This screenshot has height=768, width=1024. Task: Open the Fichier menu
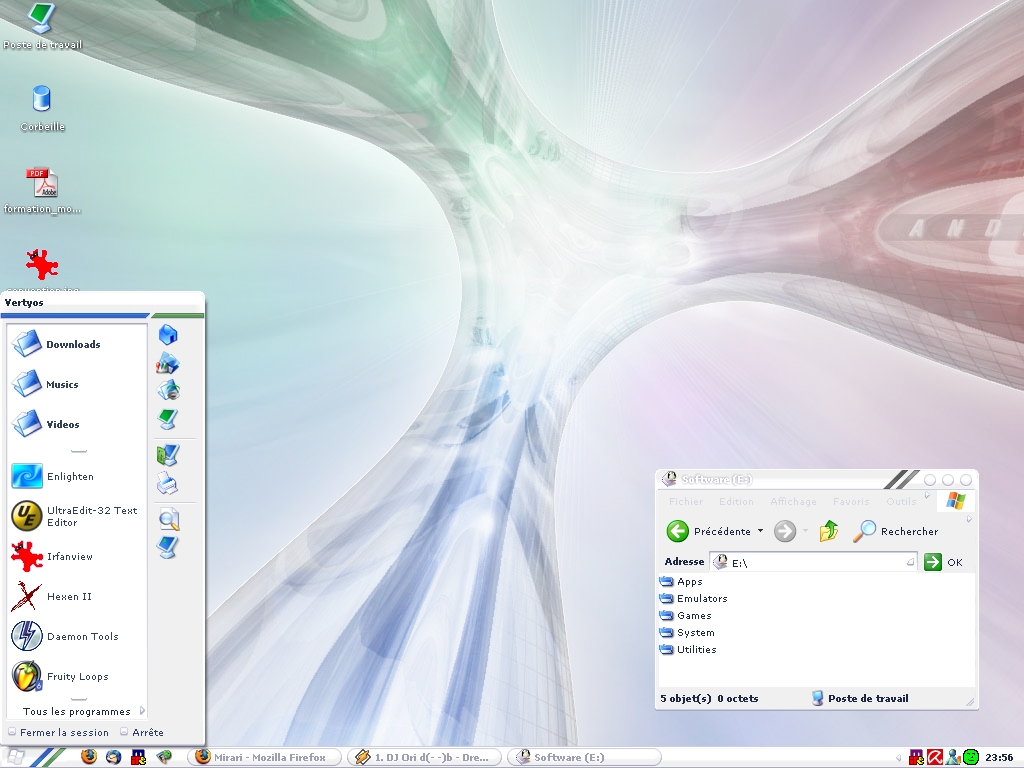[686, 502]
